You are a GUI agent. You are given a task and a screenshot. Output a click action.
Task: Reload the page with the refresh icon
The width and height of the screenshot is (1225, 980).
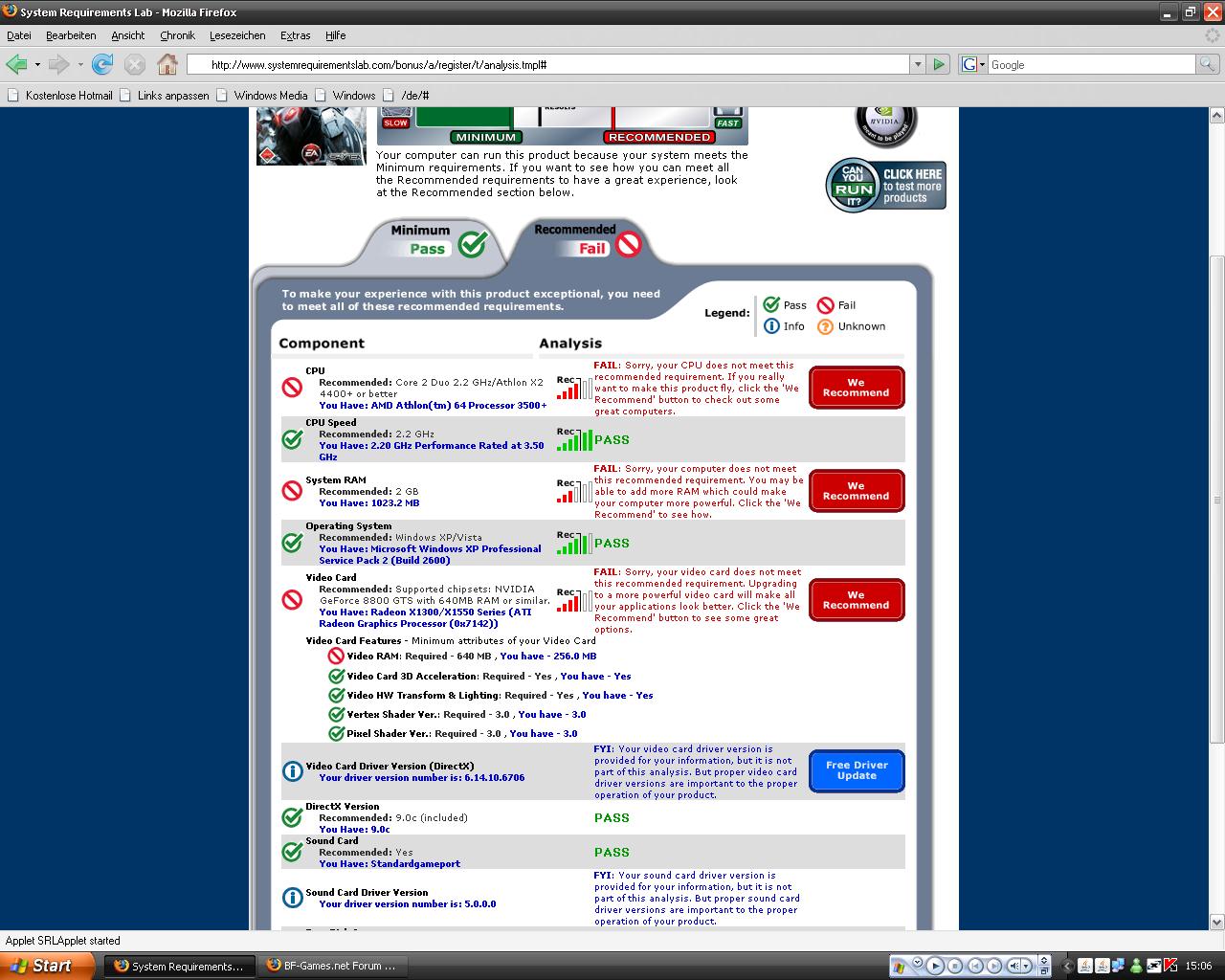click(102, 64)
